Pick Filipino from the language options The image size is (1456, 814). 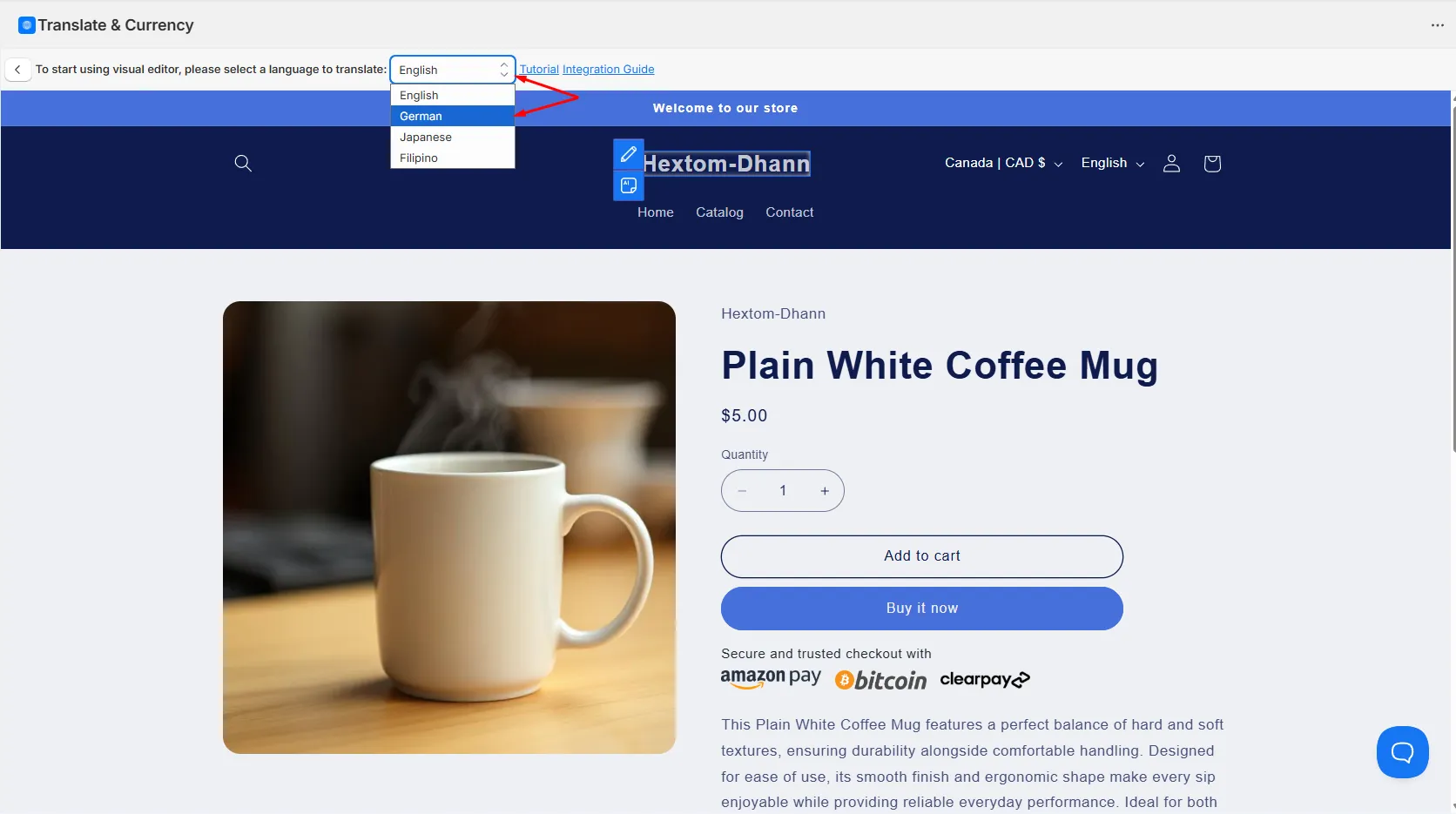(x=453, y=158)
